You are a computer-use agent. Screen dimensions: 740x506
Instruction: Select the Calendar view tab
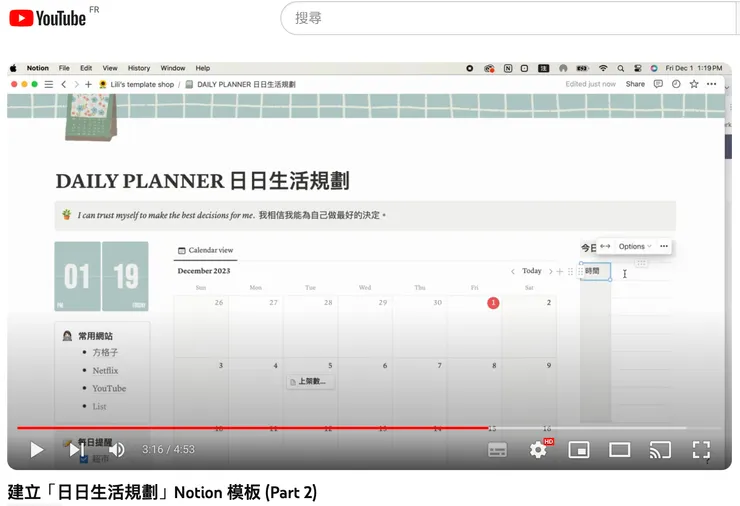coord(205,250)
